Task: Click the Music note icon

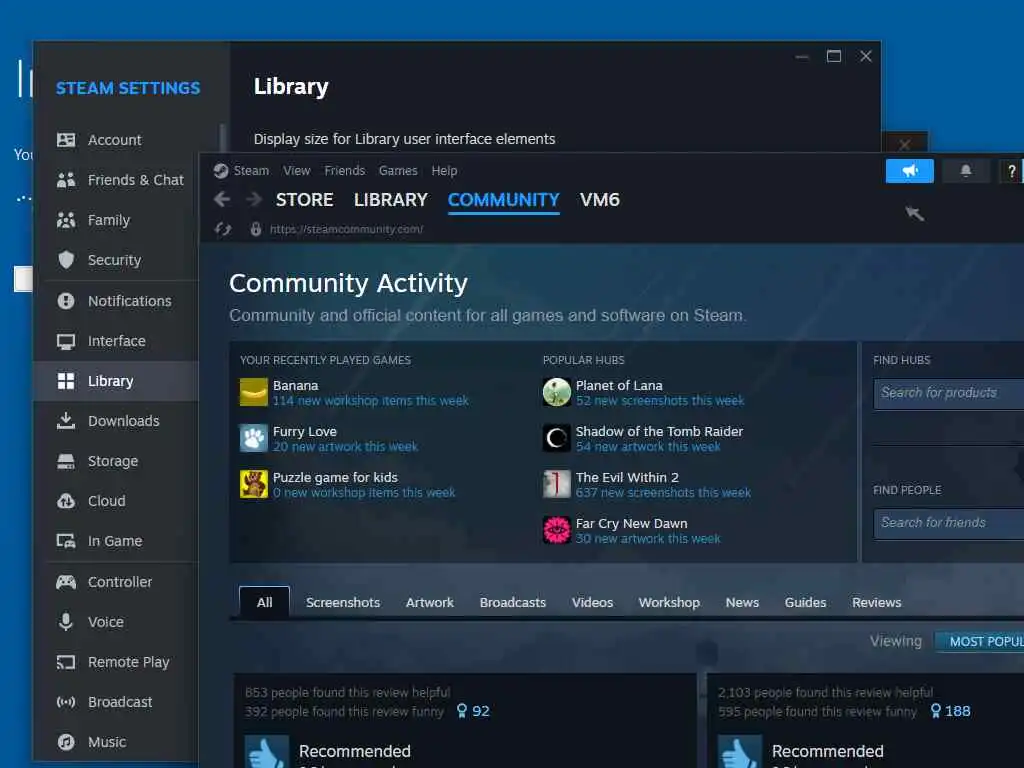Action: pos(66,742)
